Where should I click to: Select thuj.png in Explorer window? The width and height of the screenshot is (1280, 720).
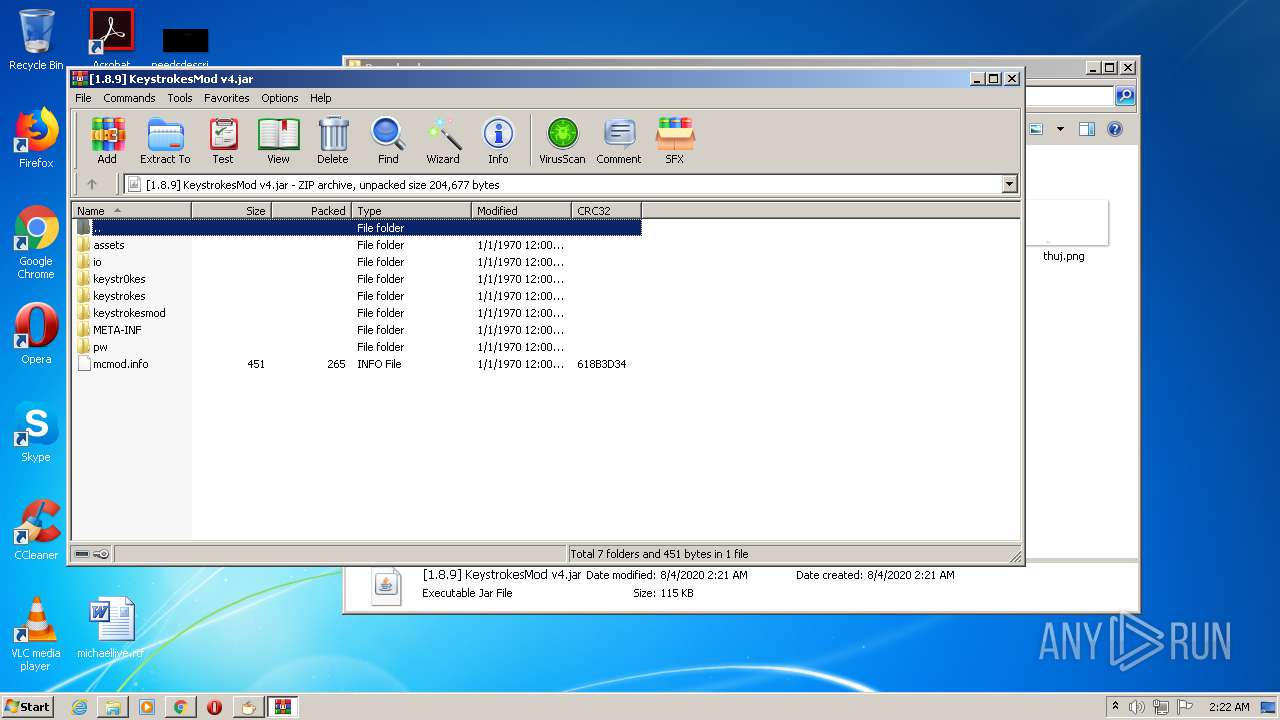tap(1063, 232)
